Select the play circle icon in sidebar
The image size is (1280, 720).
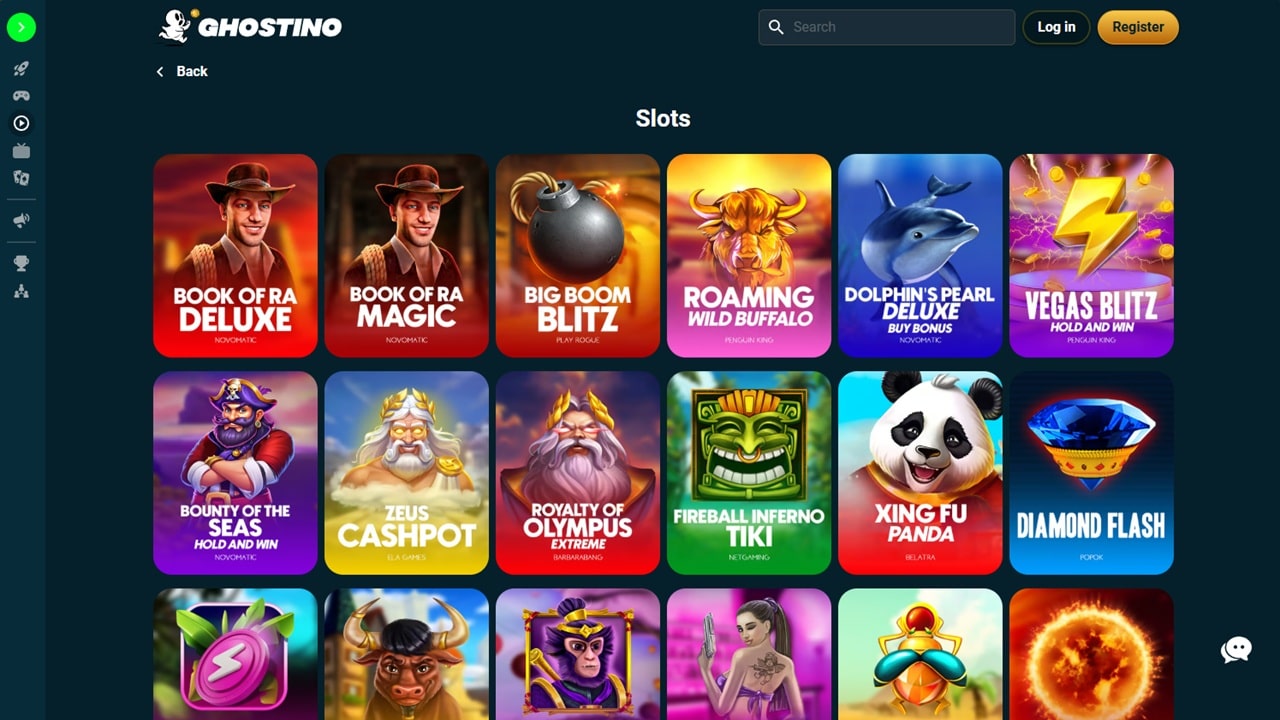tap(21, 123)
